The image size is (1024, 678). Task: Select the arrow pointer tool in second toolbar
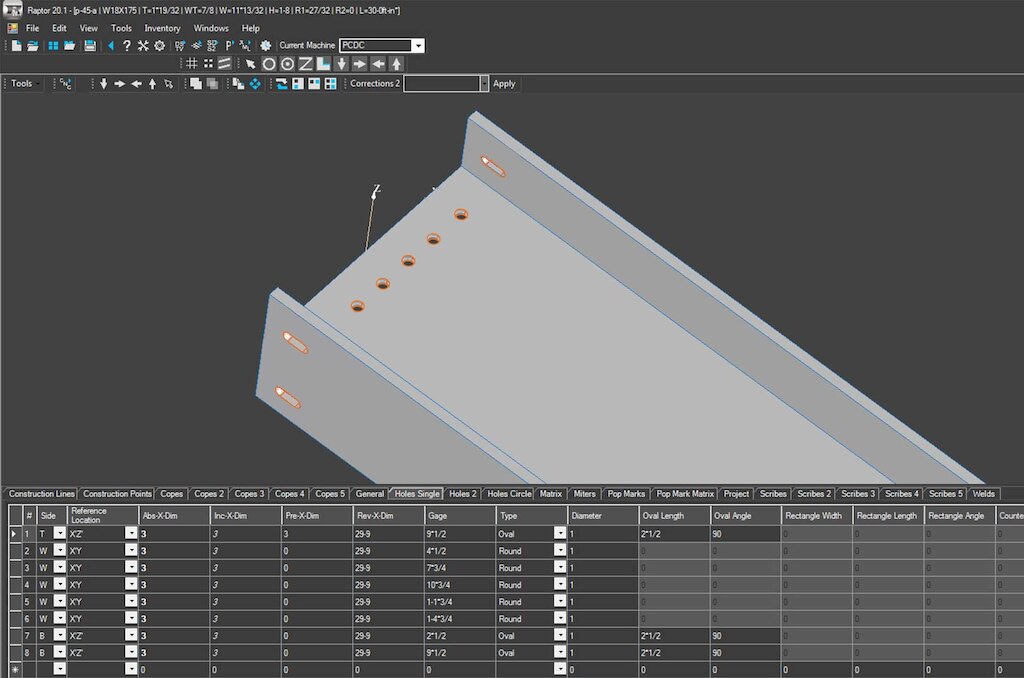click(250, 63)
